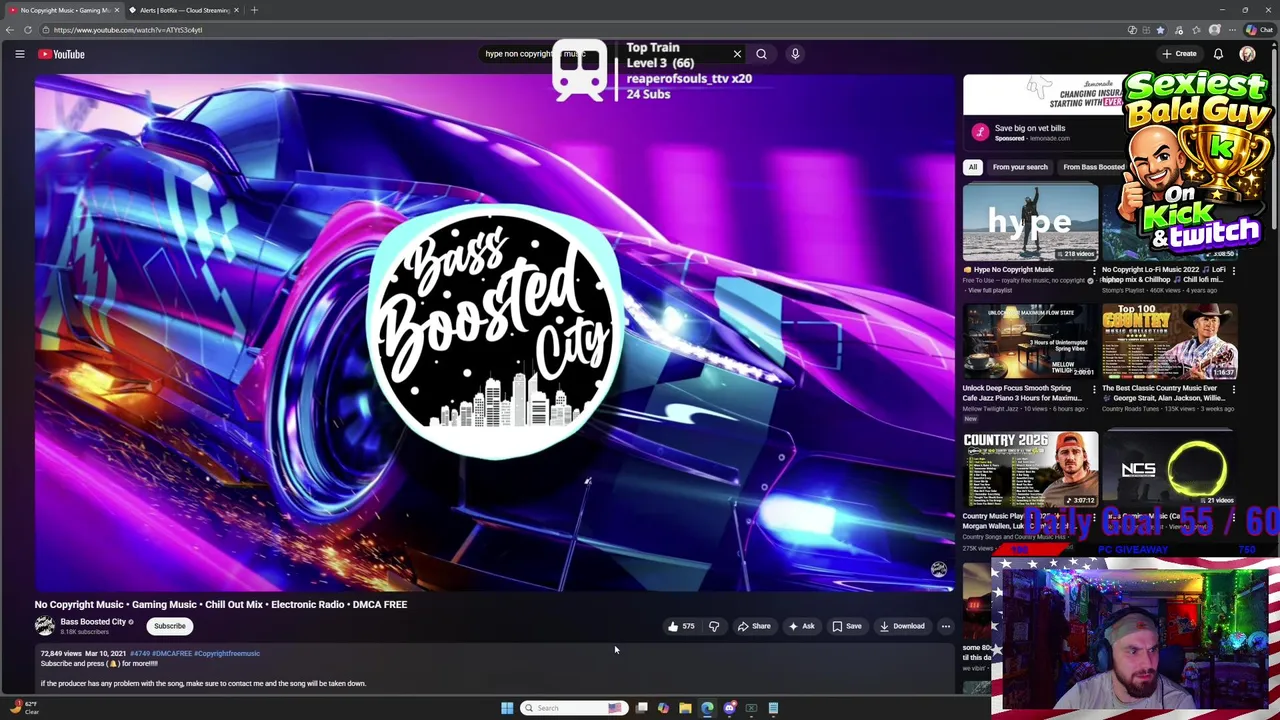1280x720 pixels.
Task: Click the video title text
Action: [x=221, y=604]
